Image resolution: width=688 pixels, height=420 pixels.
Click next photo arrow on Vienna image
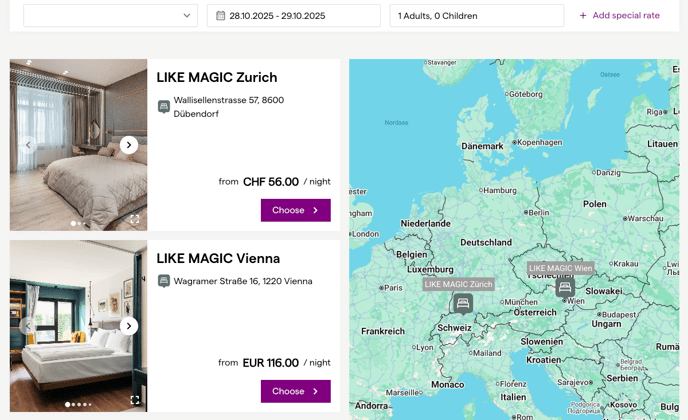[129, 326]
